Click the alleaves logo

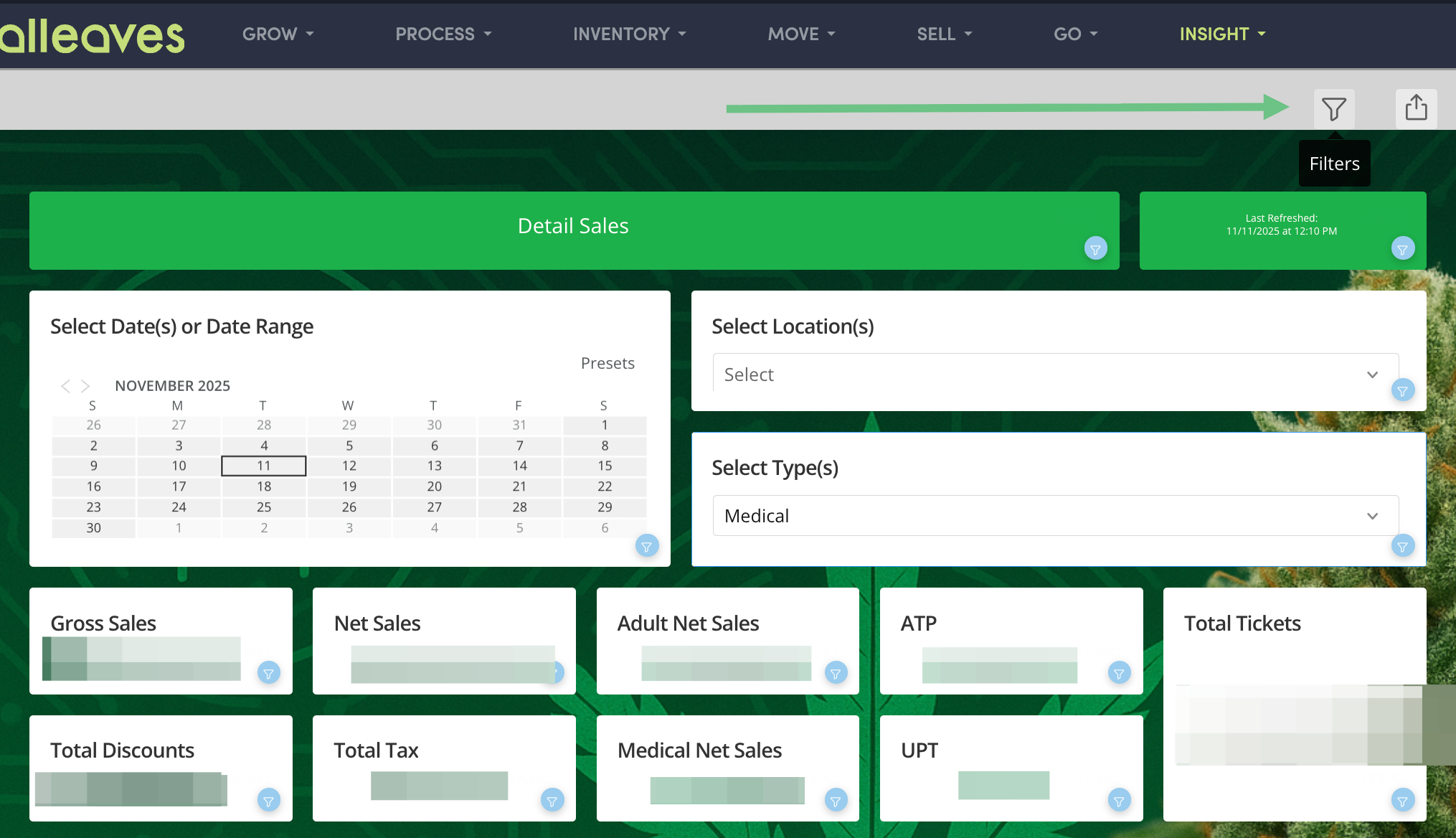click(92, 36)
